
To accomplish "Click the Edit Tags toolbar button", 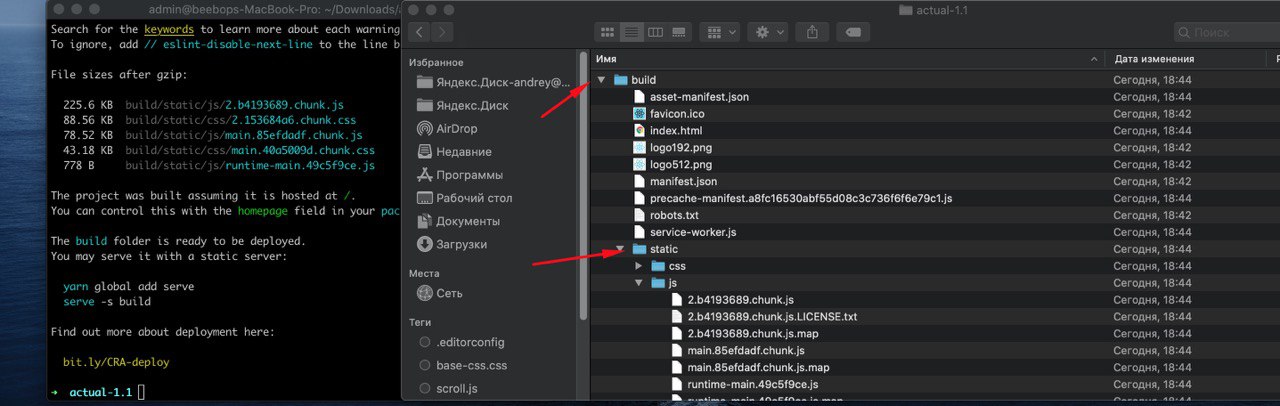I will pyautogui.click(x=853, y=32).
